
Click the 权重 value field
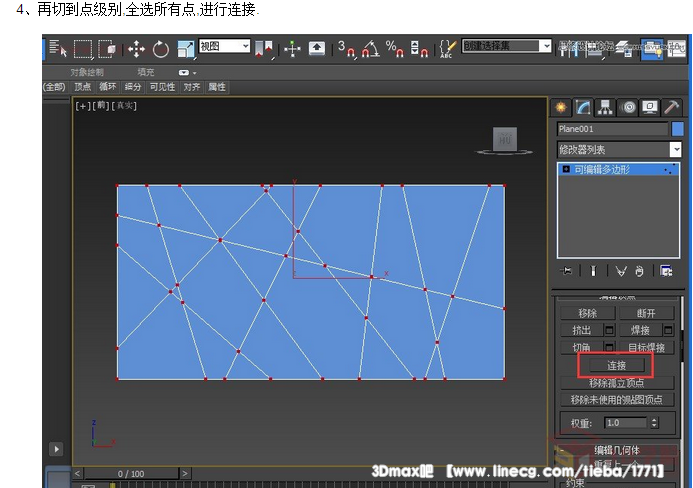coord(626,423)
